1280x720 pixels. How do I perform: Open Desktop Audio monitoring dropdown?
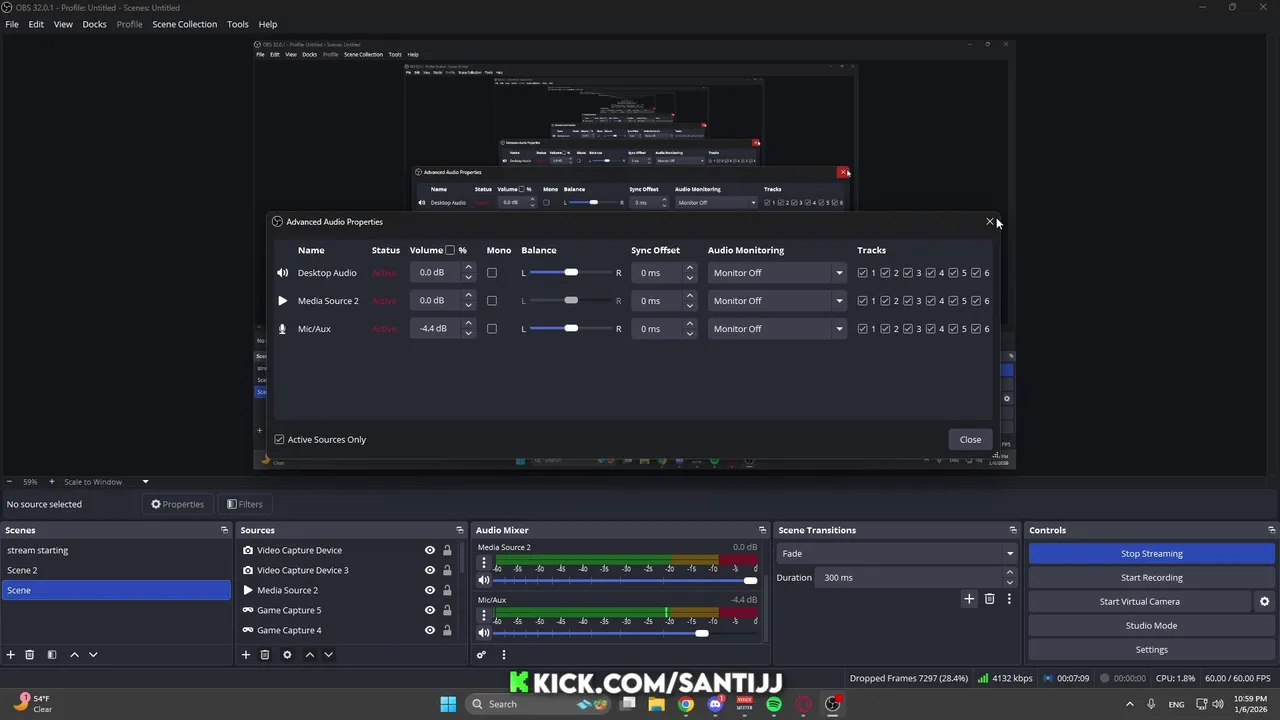click(777, 273)
